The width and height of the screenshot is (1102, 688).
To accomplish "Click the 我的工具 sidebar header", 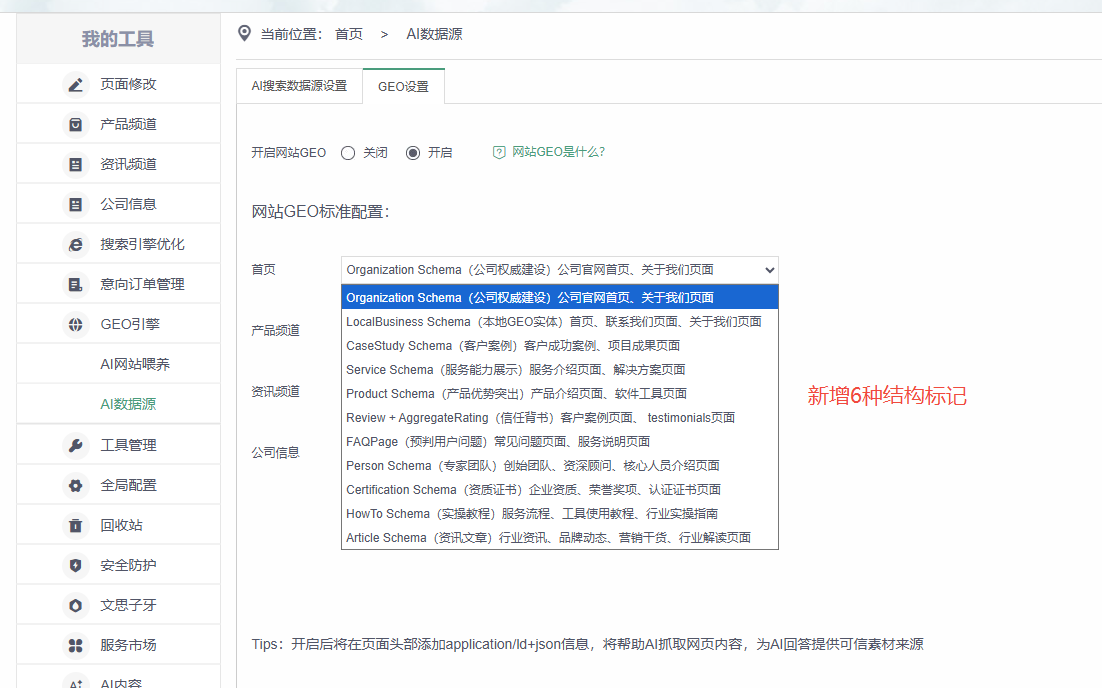I will [x=118, y=39].
